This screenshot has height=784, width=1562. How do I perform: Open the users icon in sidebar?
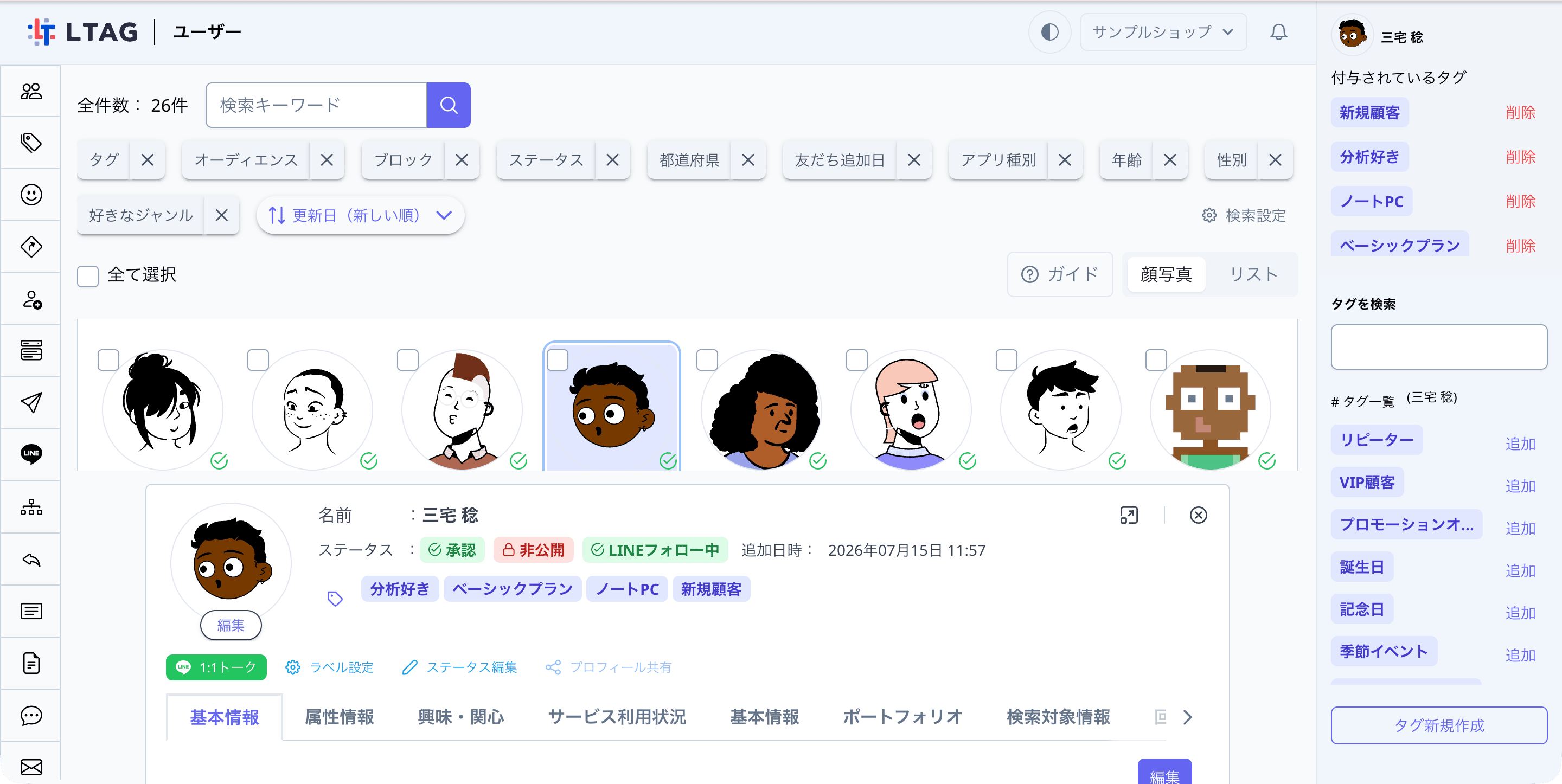[31, 91]
